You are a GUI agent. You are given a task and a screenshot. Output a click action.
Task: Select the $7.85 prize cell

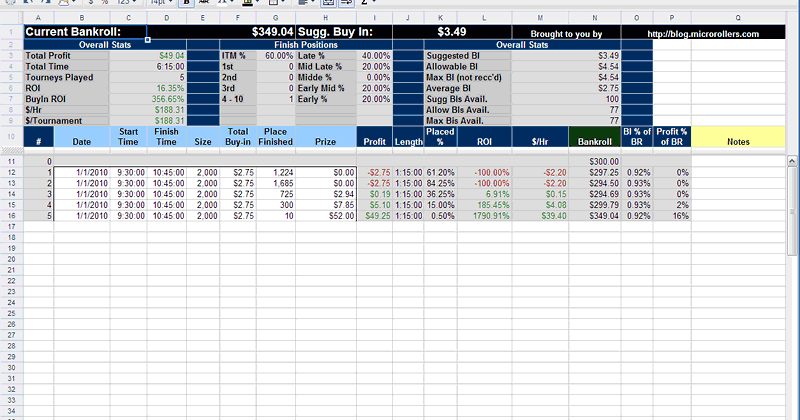326,205
